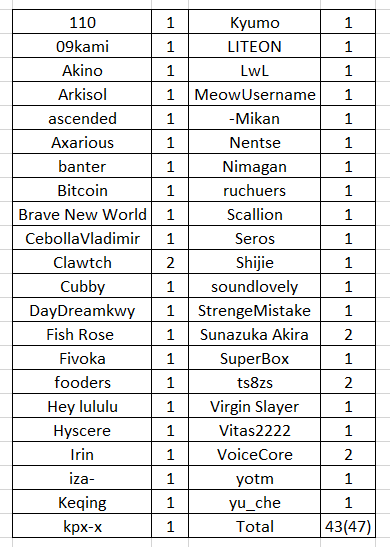390x547 pixels.
Task: Select the Virgin Slayer cell
Action: pos(254,406)
